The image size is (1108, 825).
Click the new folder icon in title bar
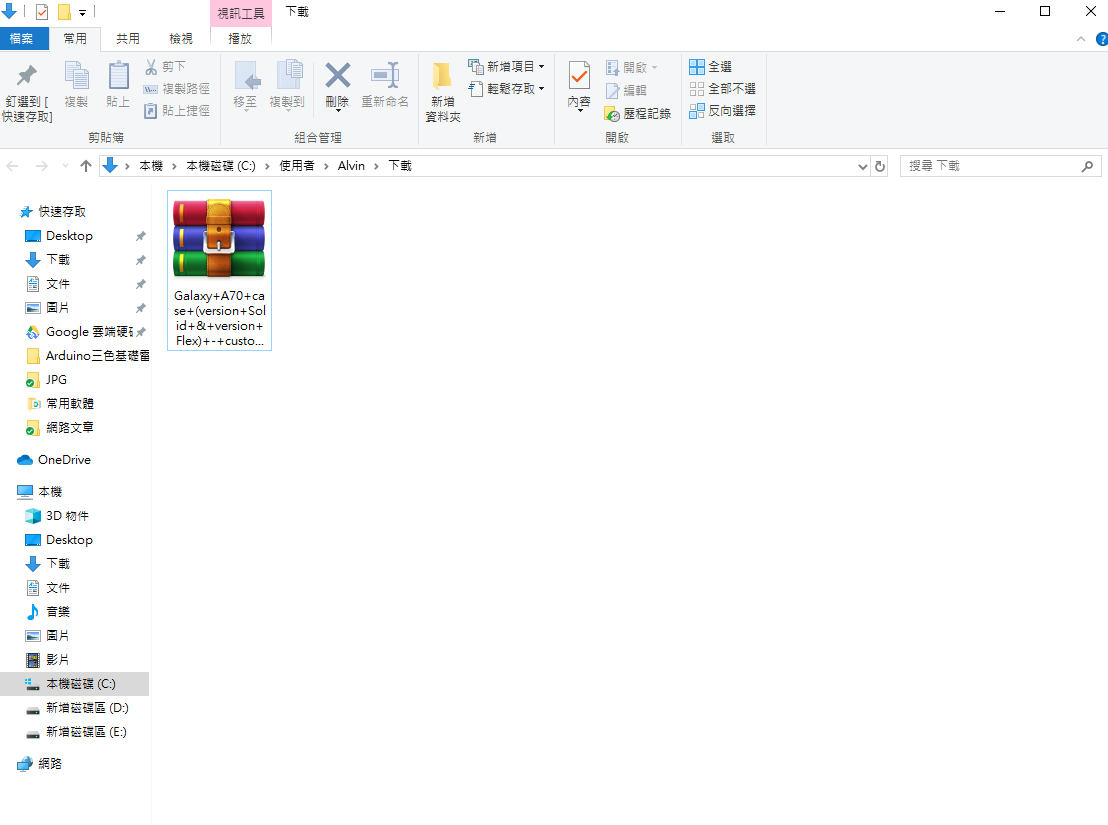(x=64, y=12)
